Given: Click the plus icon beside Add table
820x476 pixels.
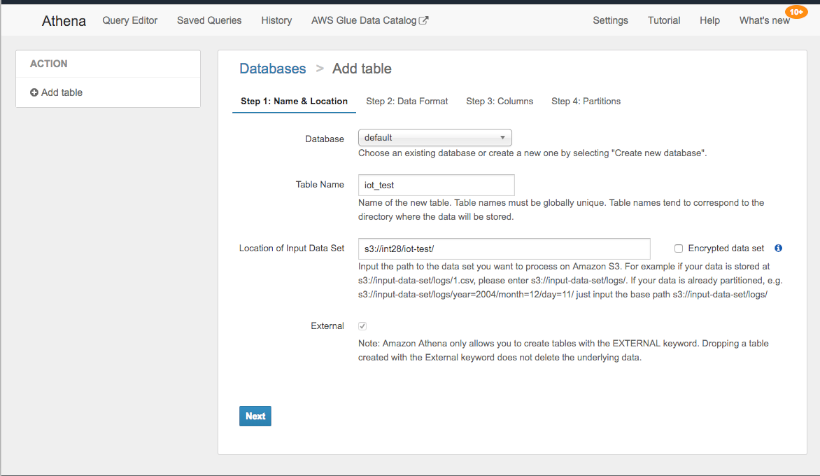Looking at the screenshot, I should (x=34, y=93).
